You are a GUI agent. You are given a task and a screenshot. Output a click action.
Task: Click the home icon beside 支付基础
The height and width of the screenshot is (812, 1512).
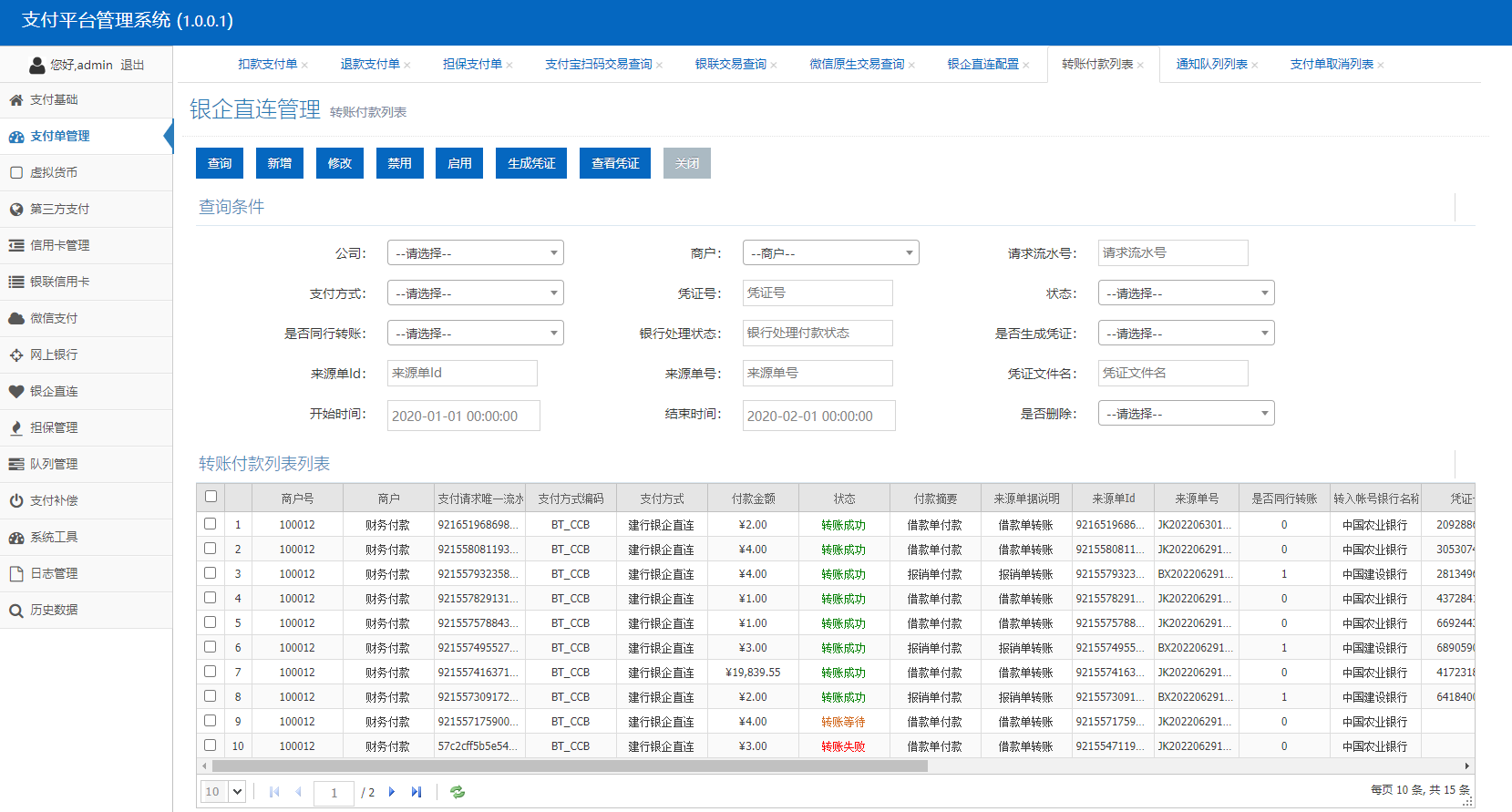point(15,100)
